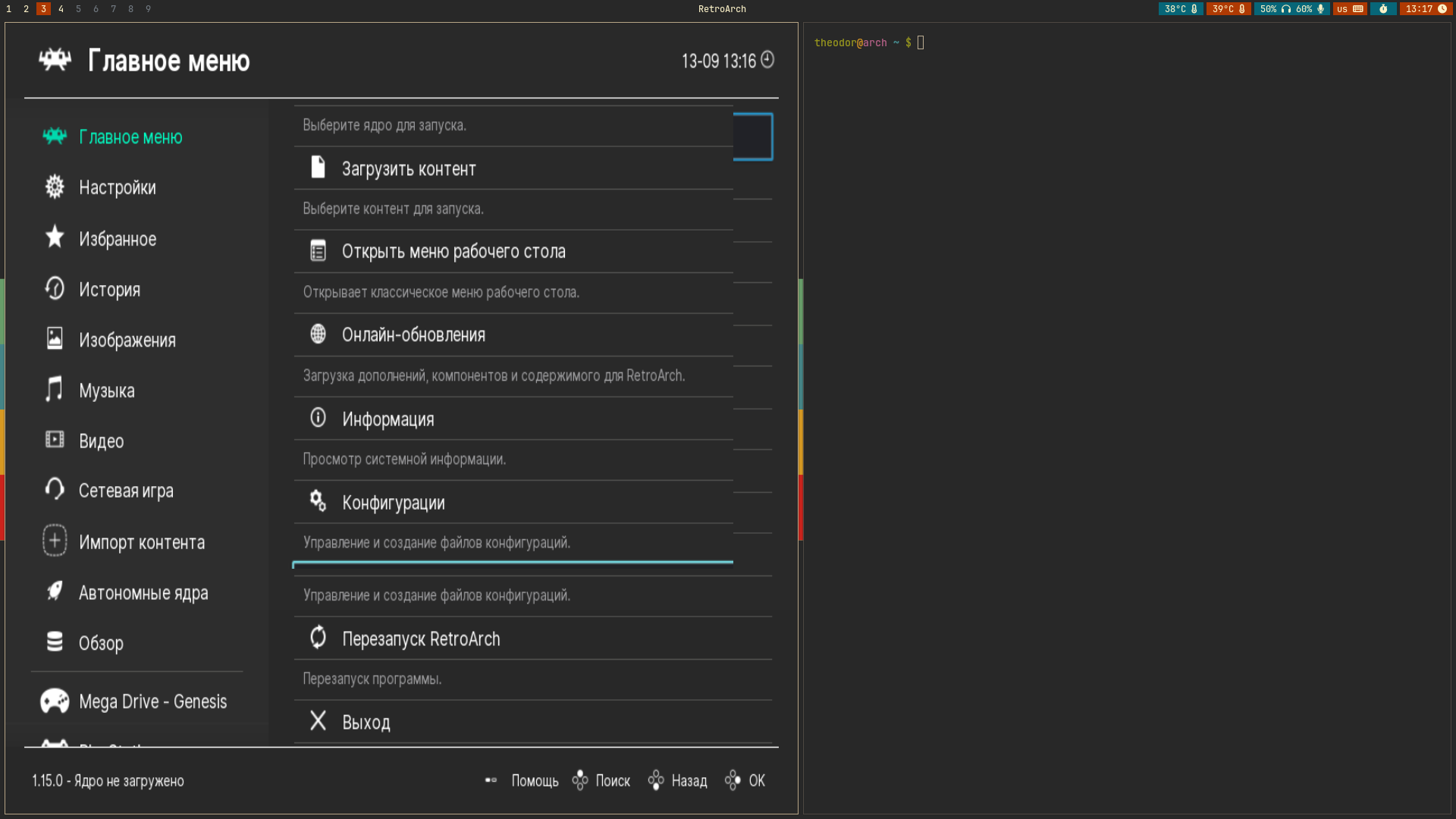Open Изображения via the picture icon
Screen dimensions: 1456x819
(x=55, y=340)
